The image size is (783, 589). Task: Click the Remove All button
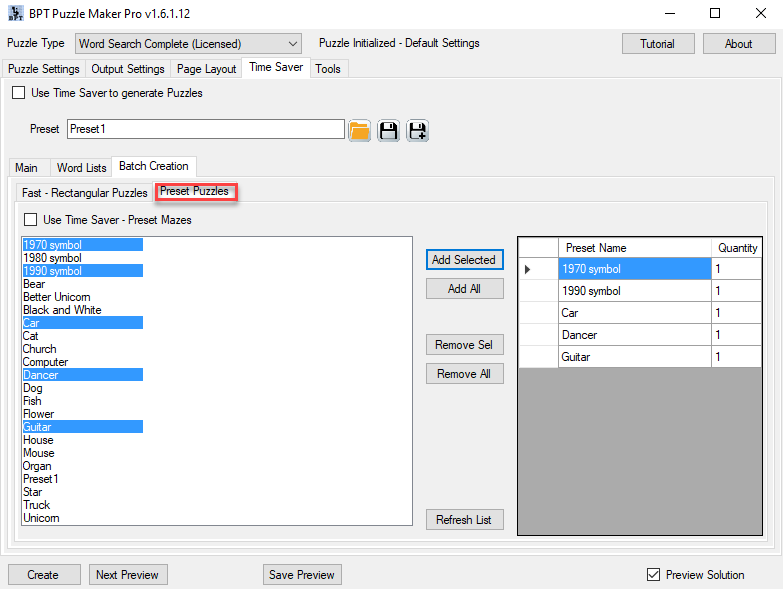point(463,374)
